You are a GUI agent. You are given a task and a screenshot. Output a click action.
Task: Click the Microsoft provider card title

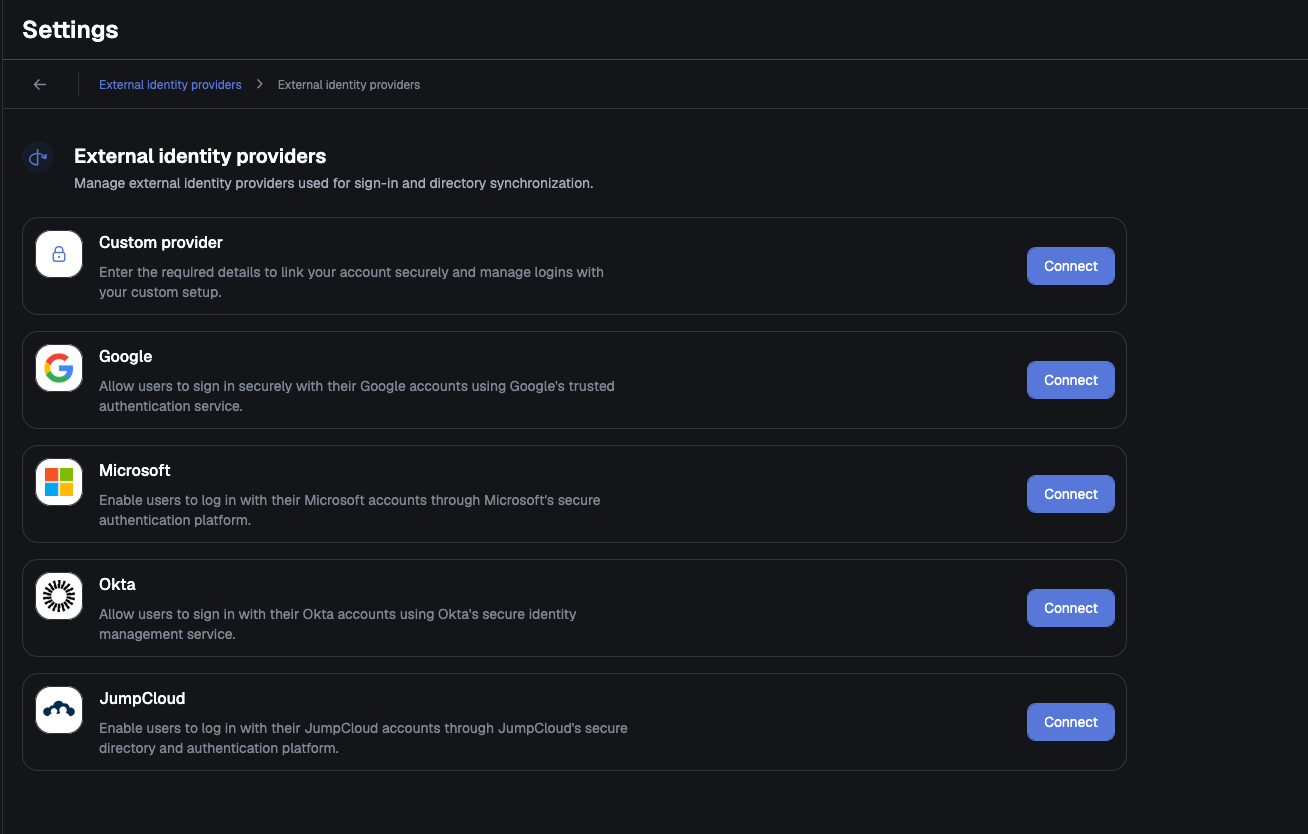coord(135,471)
